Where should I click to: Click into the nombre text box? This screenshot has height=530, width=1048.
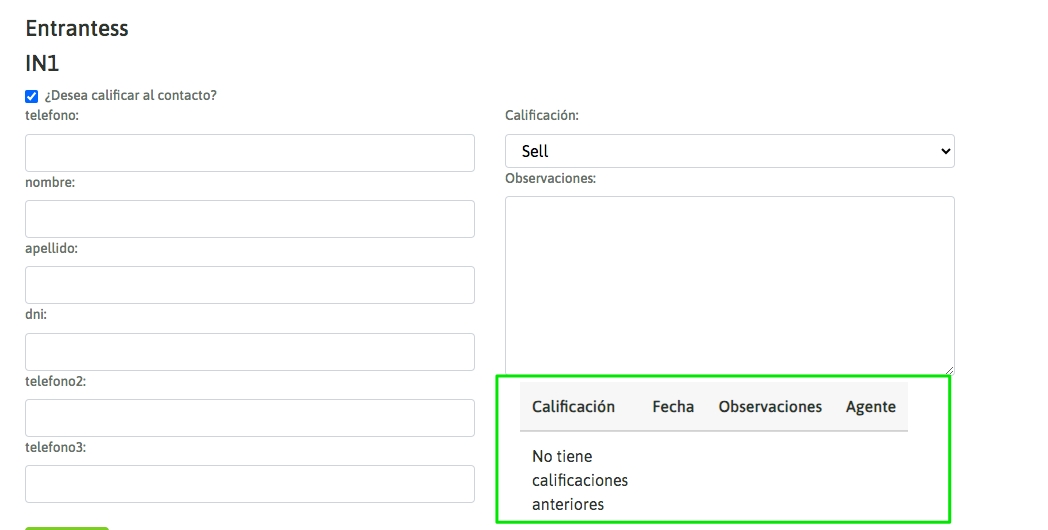[x=249, y=219]
